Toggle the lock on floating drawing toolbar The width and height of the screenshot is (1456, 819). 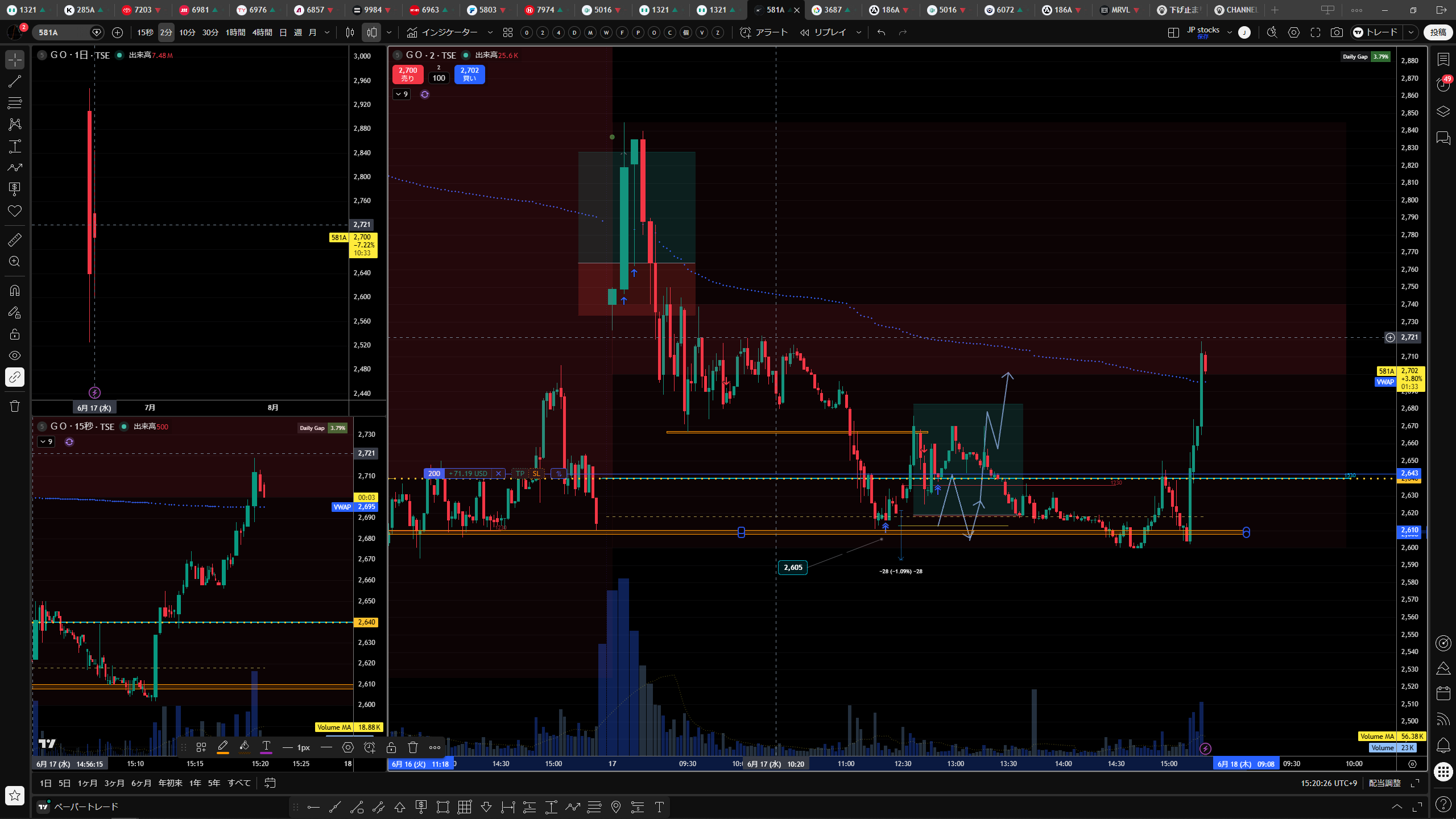pyautogui.click(x=391, y=747)
